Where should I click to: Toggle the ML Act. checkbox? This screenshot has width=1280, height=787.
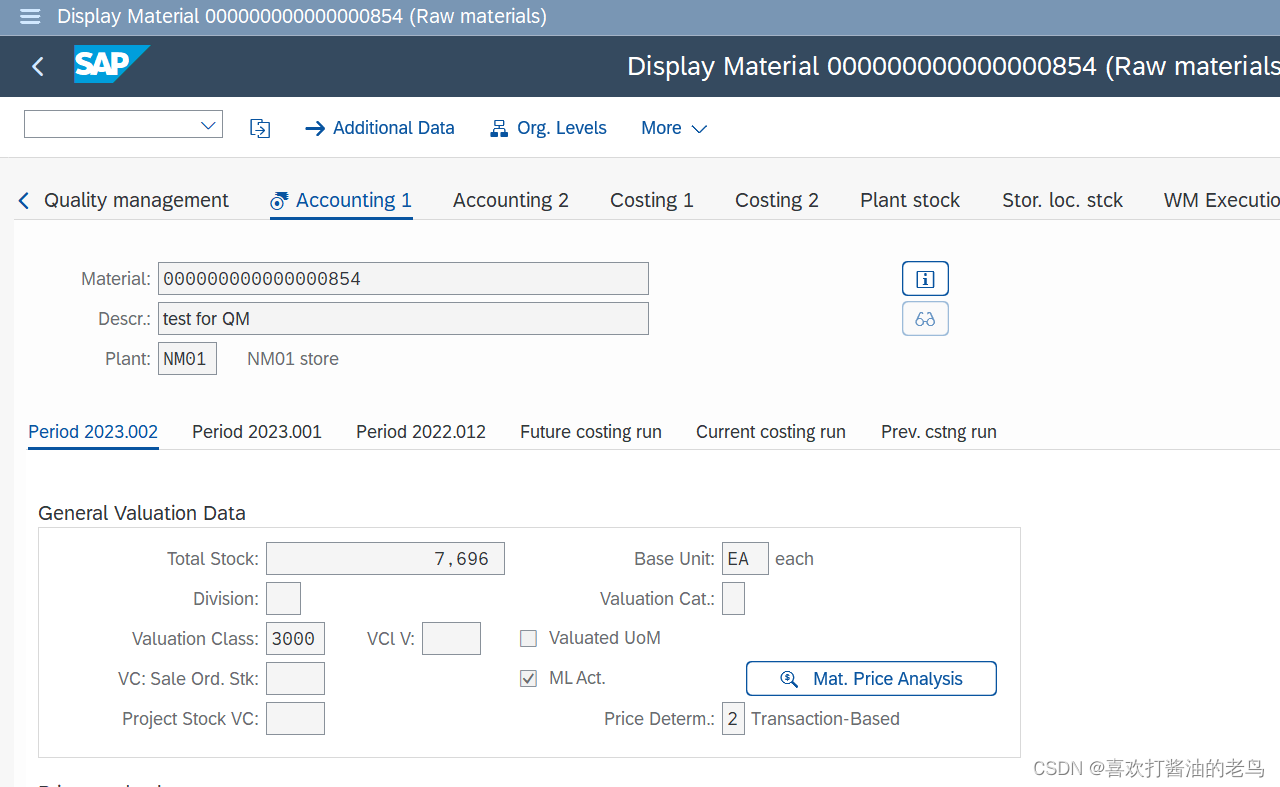[528, 678]
